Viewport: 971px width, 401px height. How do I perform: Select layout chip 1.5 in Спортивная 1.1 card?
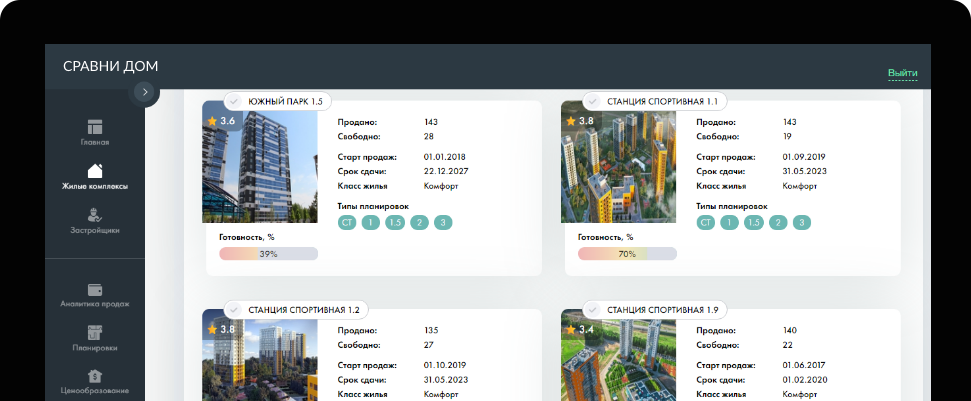pyautogui.click(x=754, y=223)
